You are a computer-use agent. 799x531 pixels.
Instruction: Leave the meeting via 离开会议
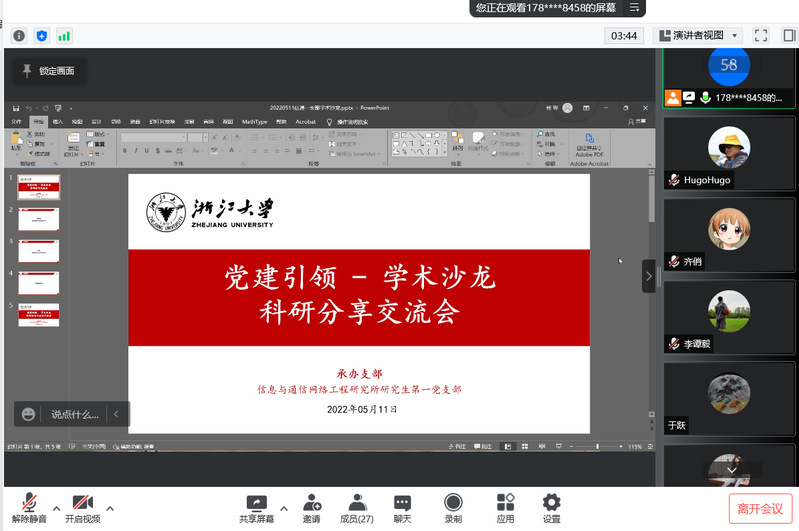[760, 509]
